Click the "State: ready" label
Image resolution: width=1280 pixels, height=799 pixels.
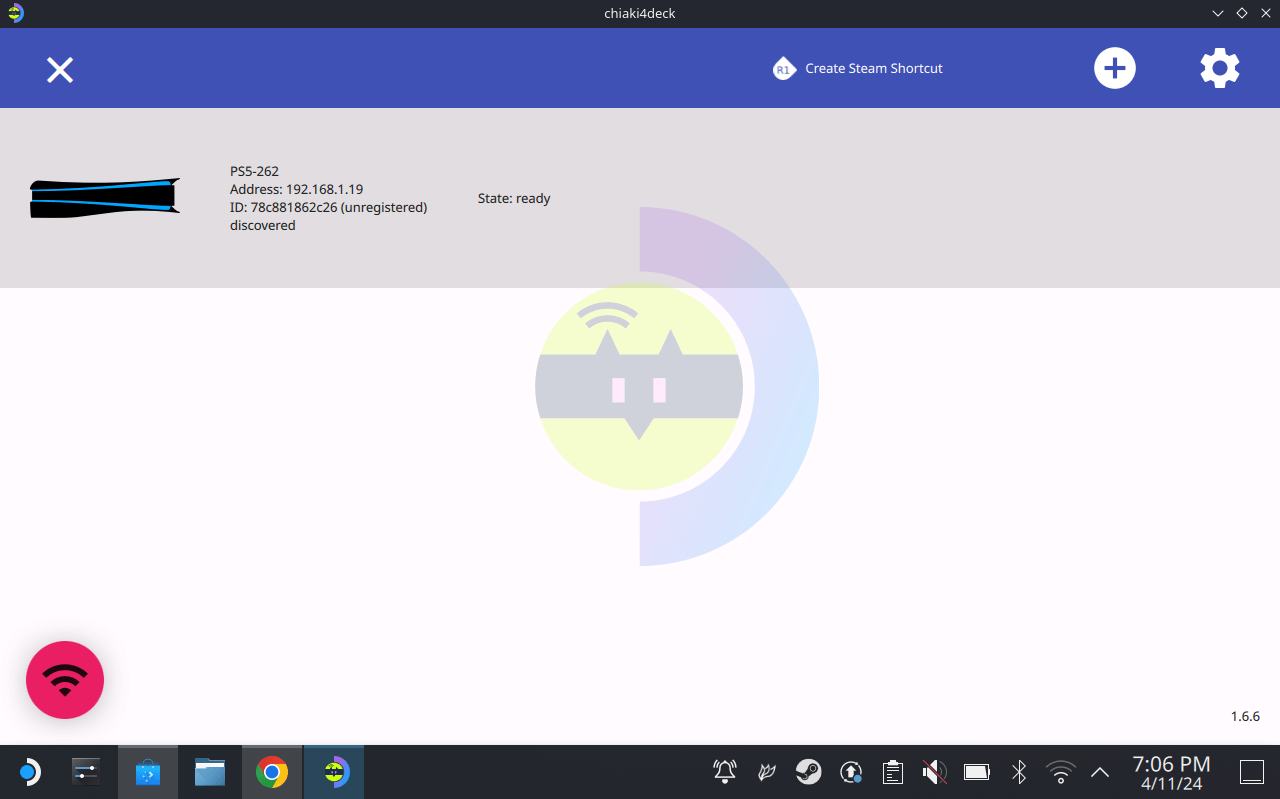coord(514,198)
